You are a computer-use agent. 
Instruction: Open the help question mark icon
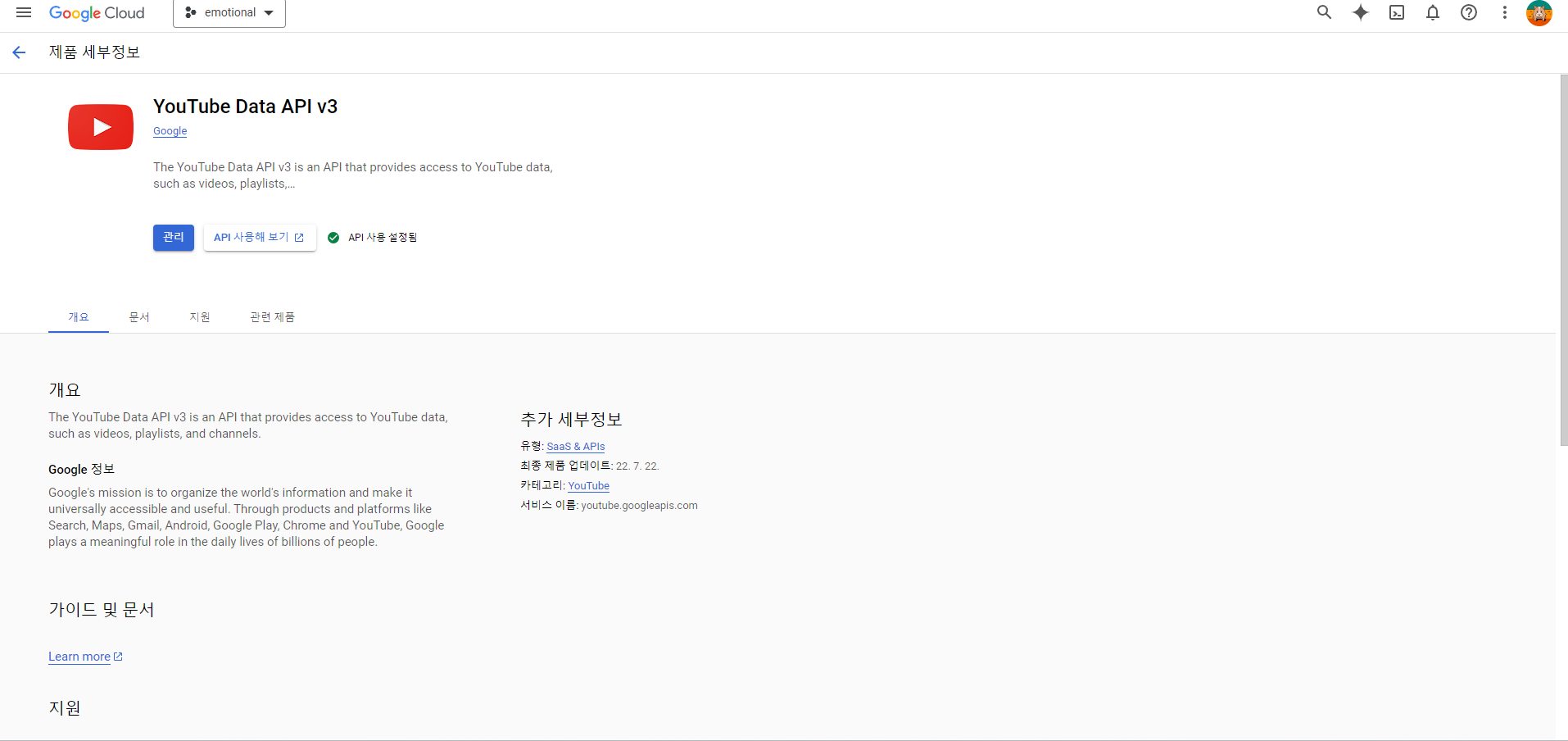click(x=1469, y=12)
